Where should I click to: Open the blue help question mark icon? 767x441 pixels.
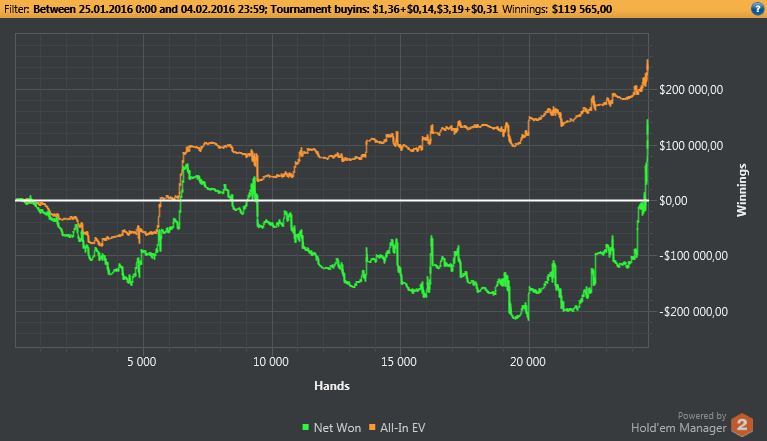[x=757, y=9]
